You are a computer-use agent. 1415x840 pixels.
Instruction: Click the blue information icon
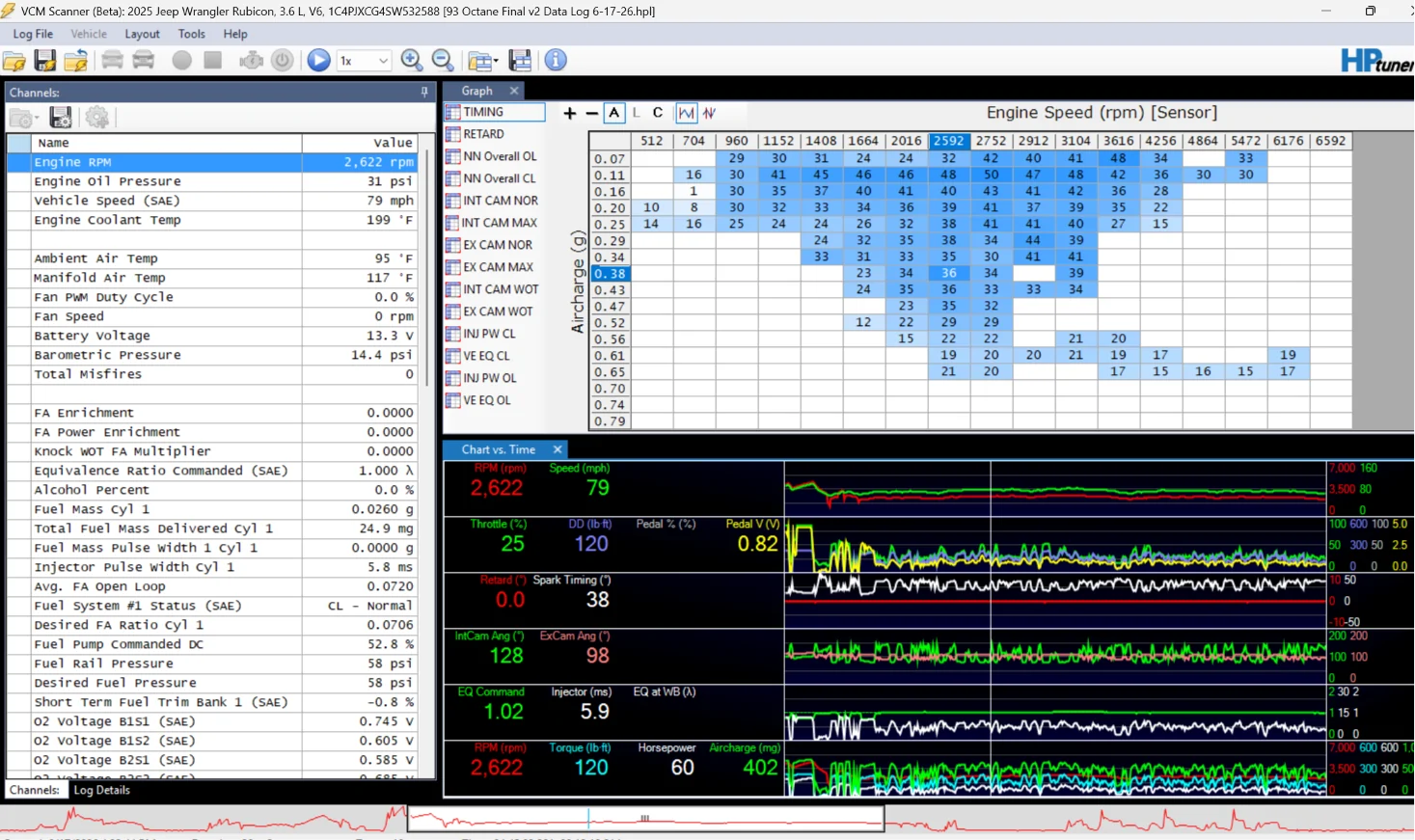pos(556,60)
